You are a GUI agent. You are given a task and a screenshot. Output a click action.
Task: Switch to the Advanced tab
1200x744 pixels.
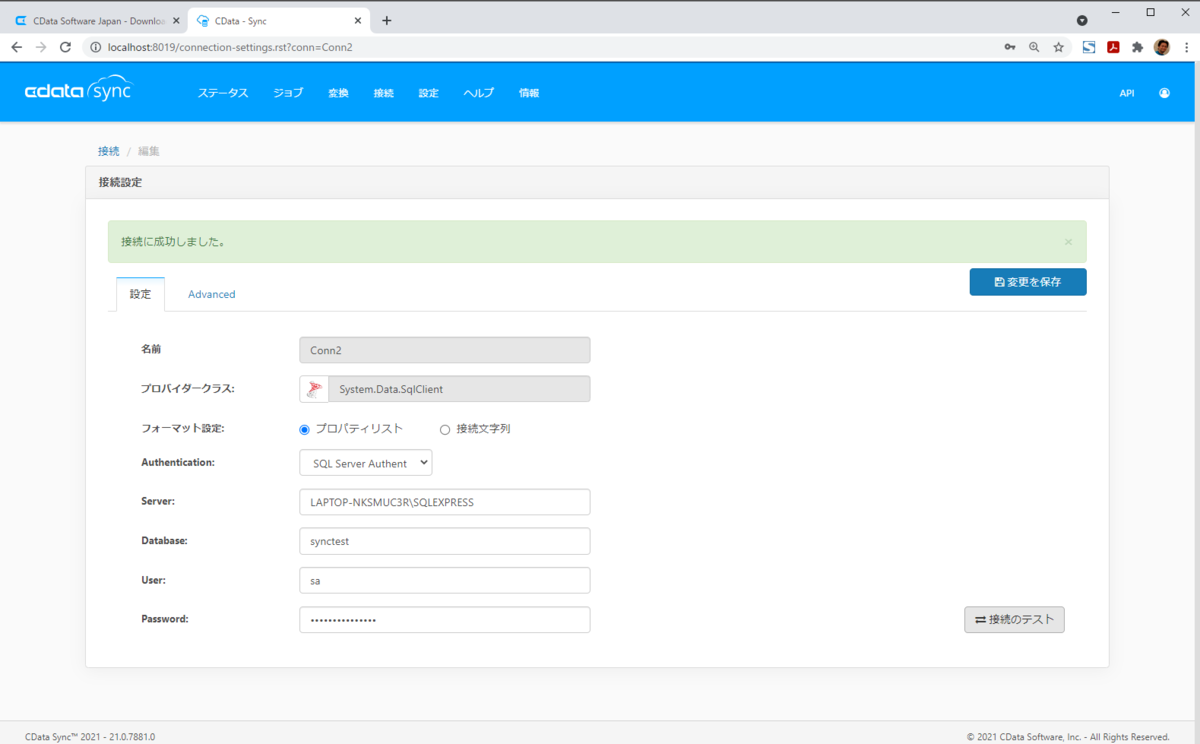point(212,294)
